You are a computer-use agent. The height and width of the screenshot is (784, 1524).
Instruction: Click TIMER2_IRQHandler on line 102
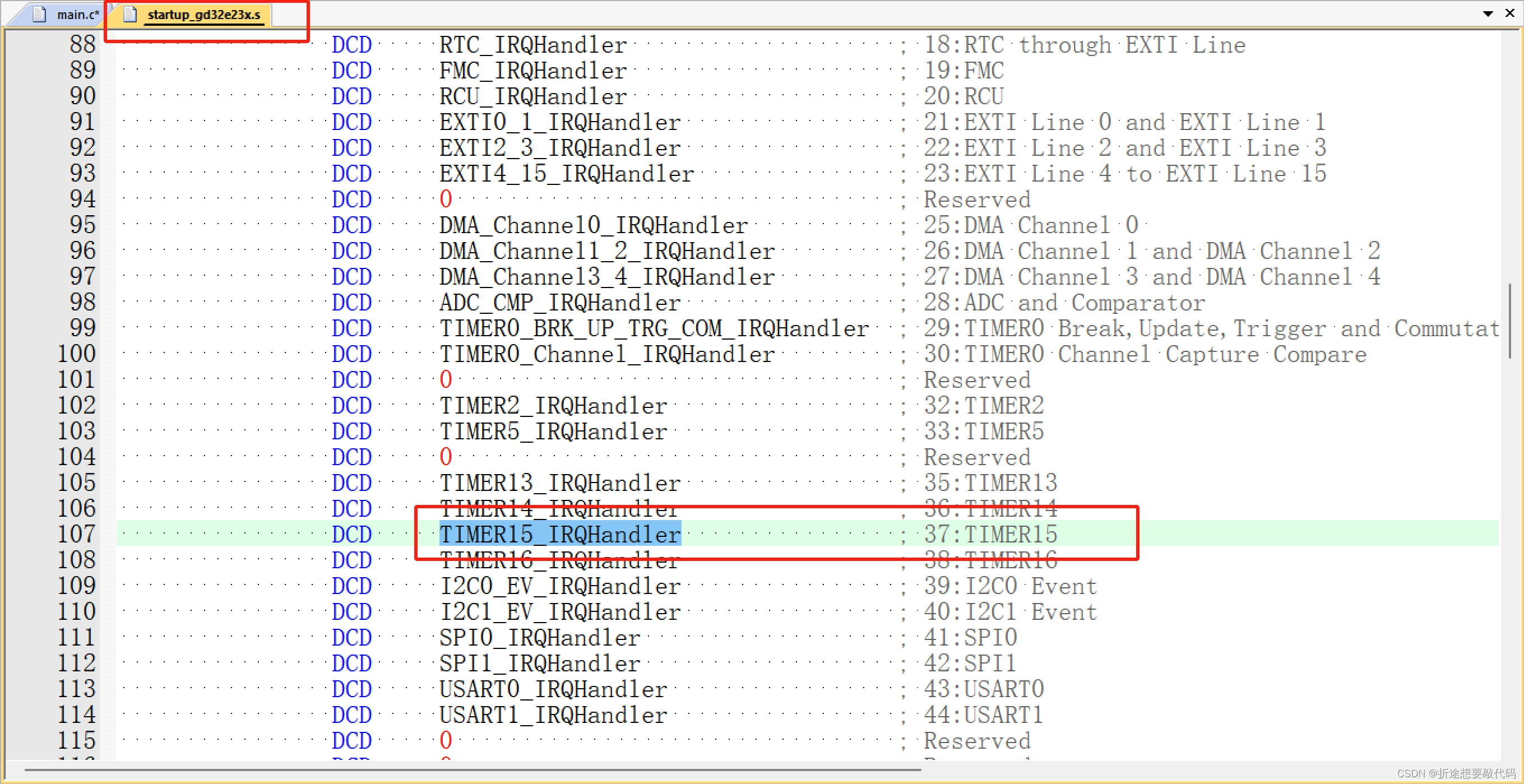pyautogui.click(x=552, y=405)
